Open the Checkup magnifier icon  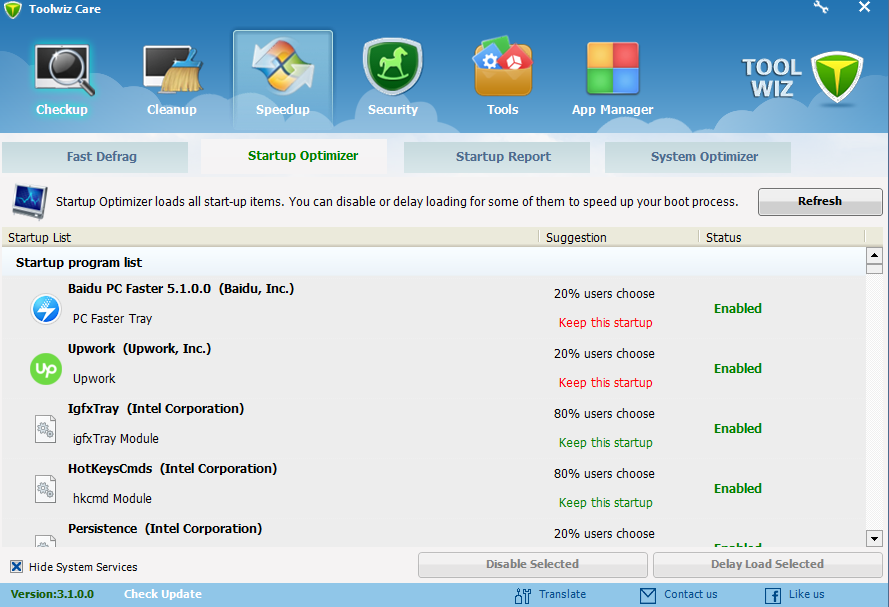[x=64, y=70]
